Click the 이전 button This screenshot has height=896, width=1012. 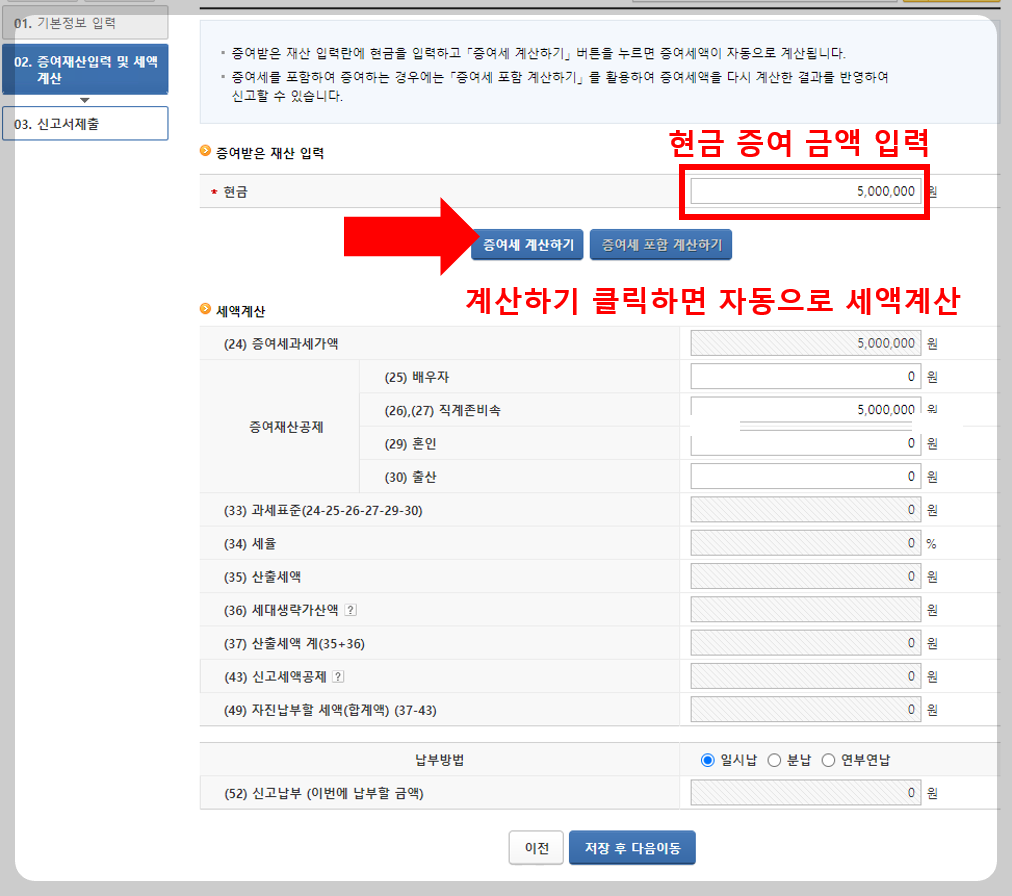(x=536, y=846)
